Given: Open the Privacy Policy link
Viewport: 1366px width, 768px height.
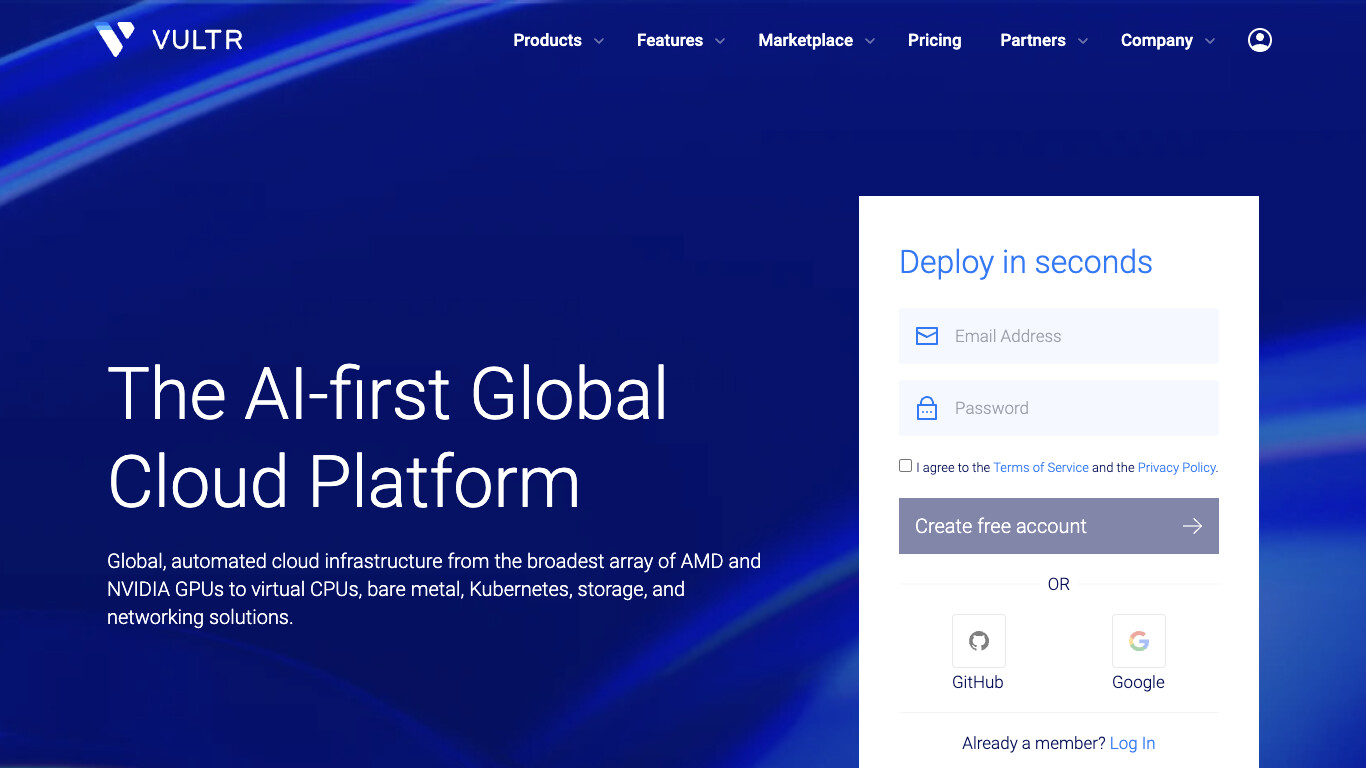Looking at the screenshot, I should coord(1177,467).
